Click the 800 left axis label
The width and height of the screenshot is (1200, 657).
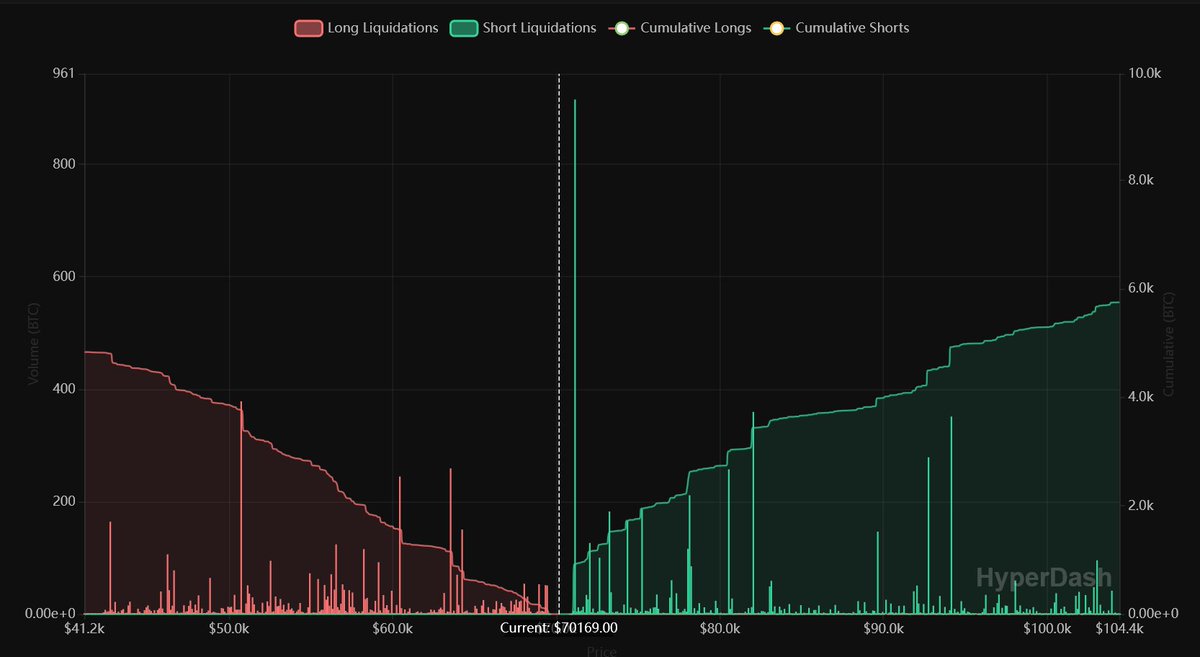click(63, 164)
